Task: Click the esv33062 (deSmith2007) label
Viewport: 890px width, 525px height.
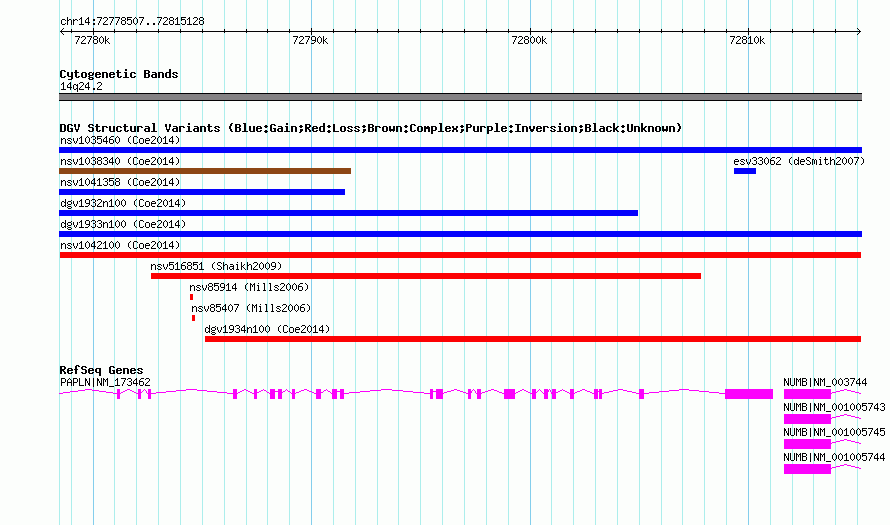Action: click(799, 161)
